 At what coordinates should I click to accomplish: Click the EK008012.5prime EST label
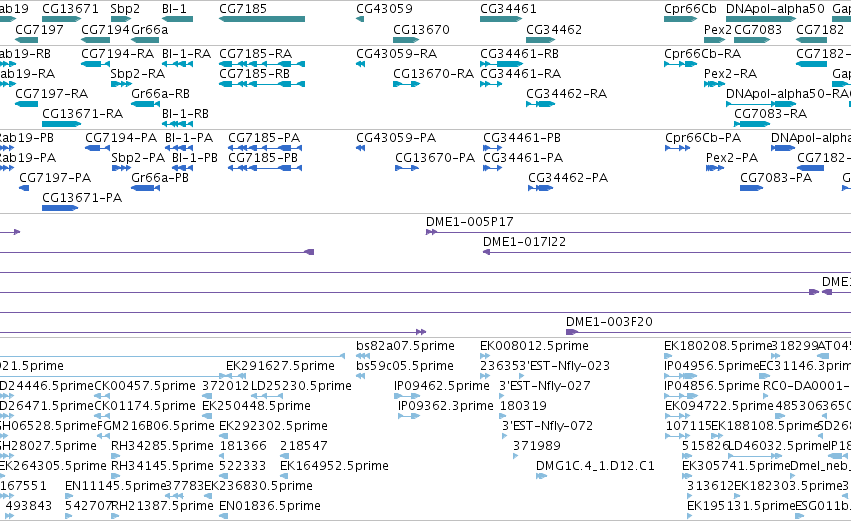(535, 346)
